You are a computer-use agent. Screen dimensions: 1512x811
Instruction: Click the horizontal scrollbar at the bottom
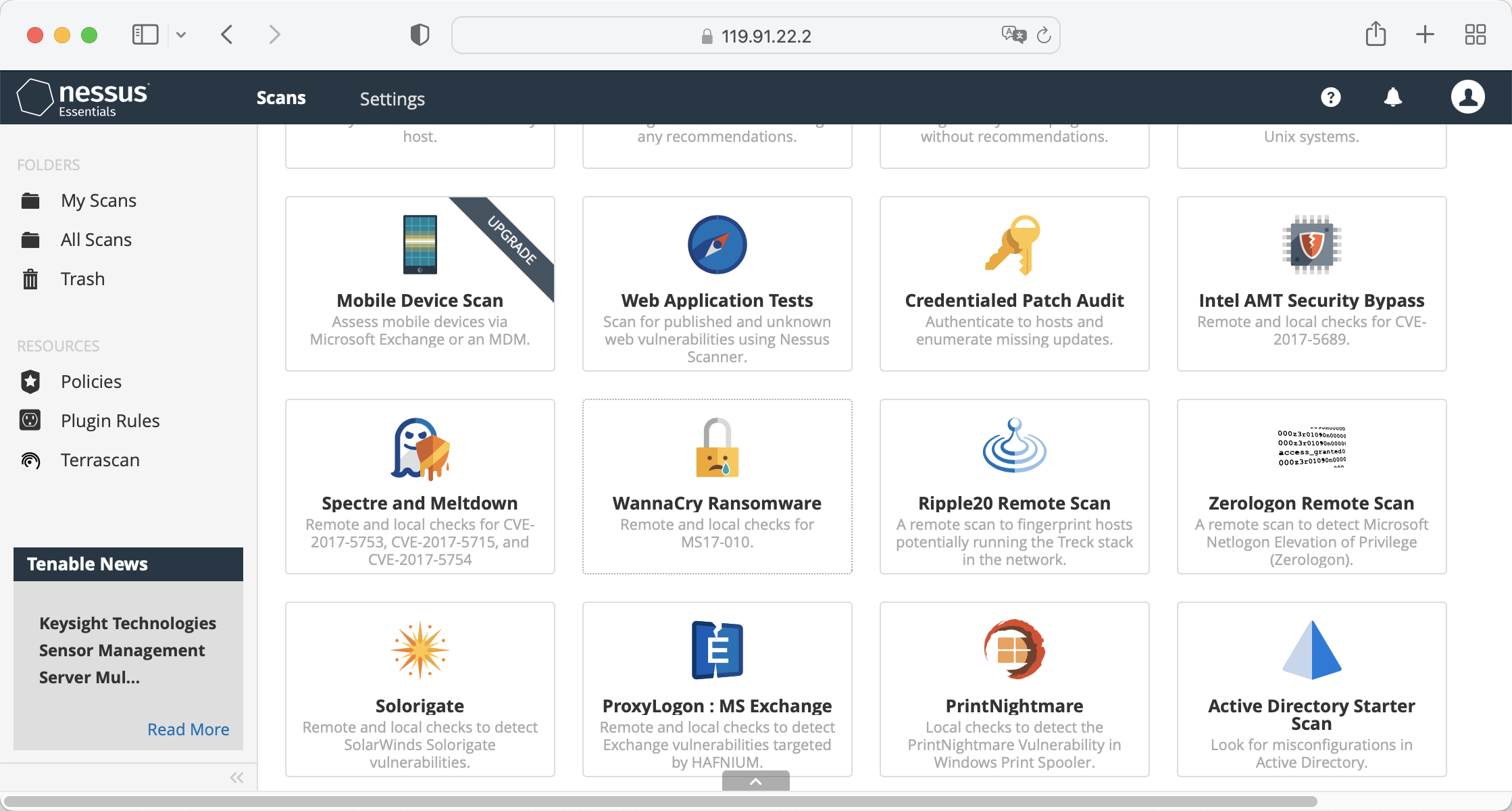660,801
